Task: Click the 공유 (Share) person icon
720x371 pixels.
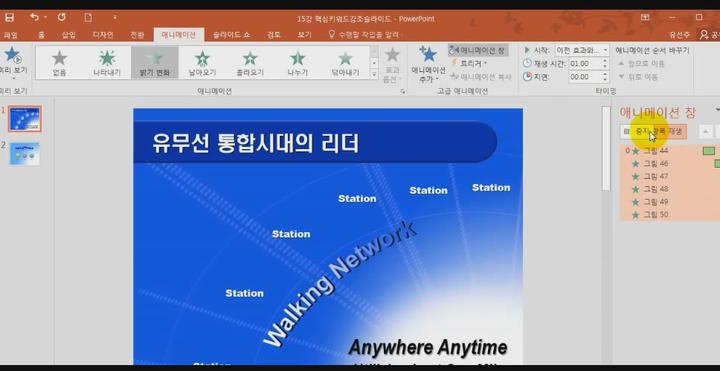Action: [x=704, y=34]
